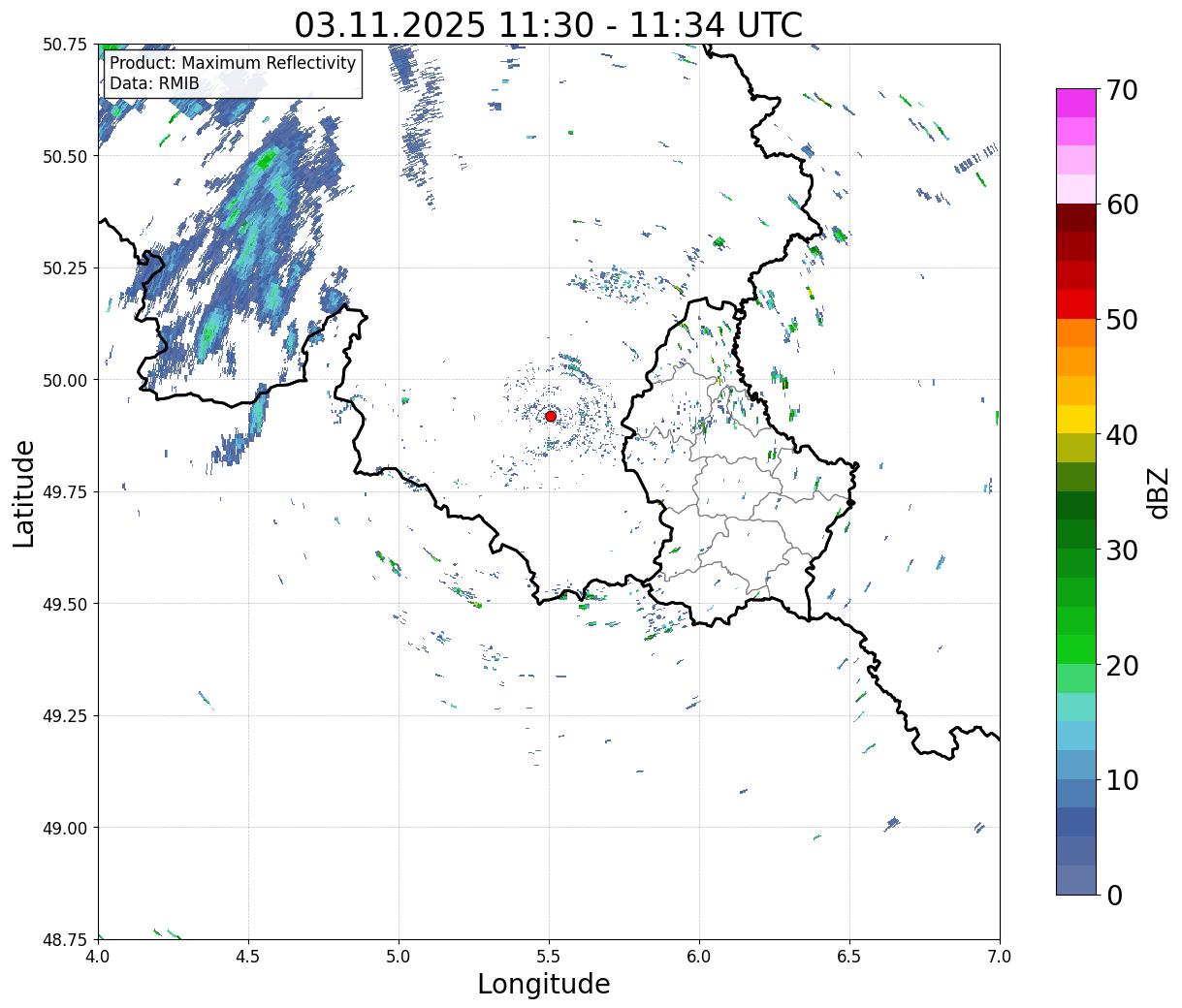1182x1008 pixels.
Task: Click the 0 colorbar tick label
Action: [x=1114, y=895]
